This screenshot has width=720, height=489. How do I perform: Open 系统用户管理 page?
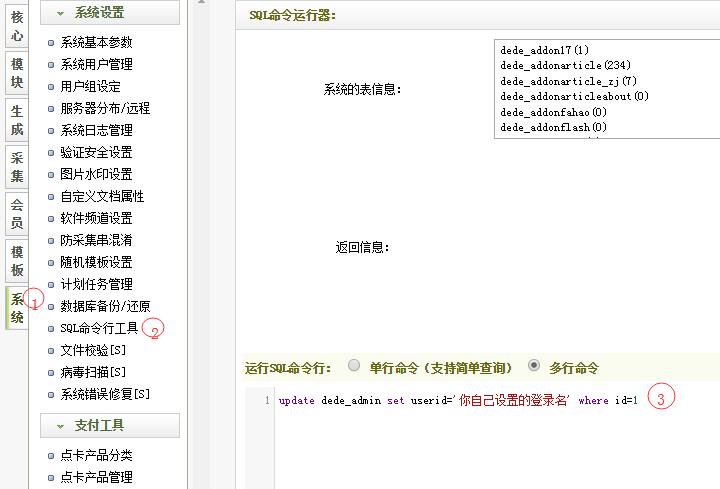(96, 64)
